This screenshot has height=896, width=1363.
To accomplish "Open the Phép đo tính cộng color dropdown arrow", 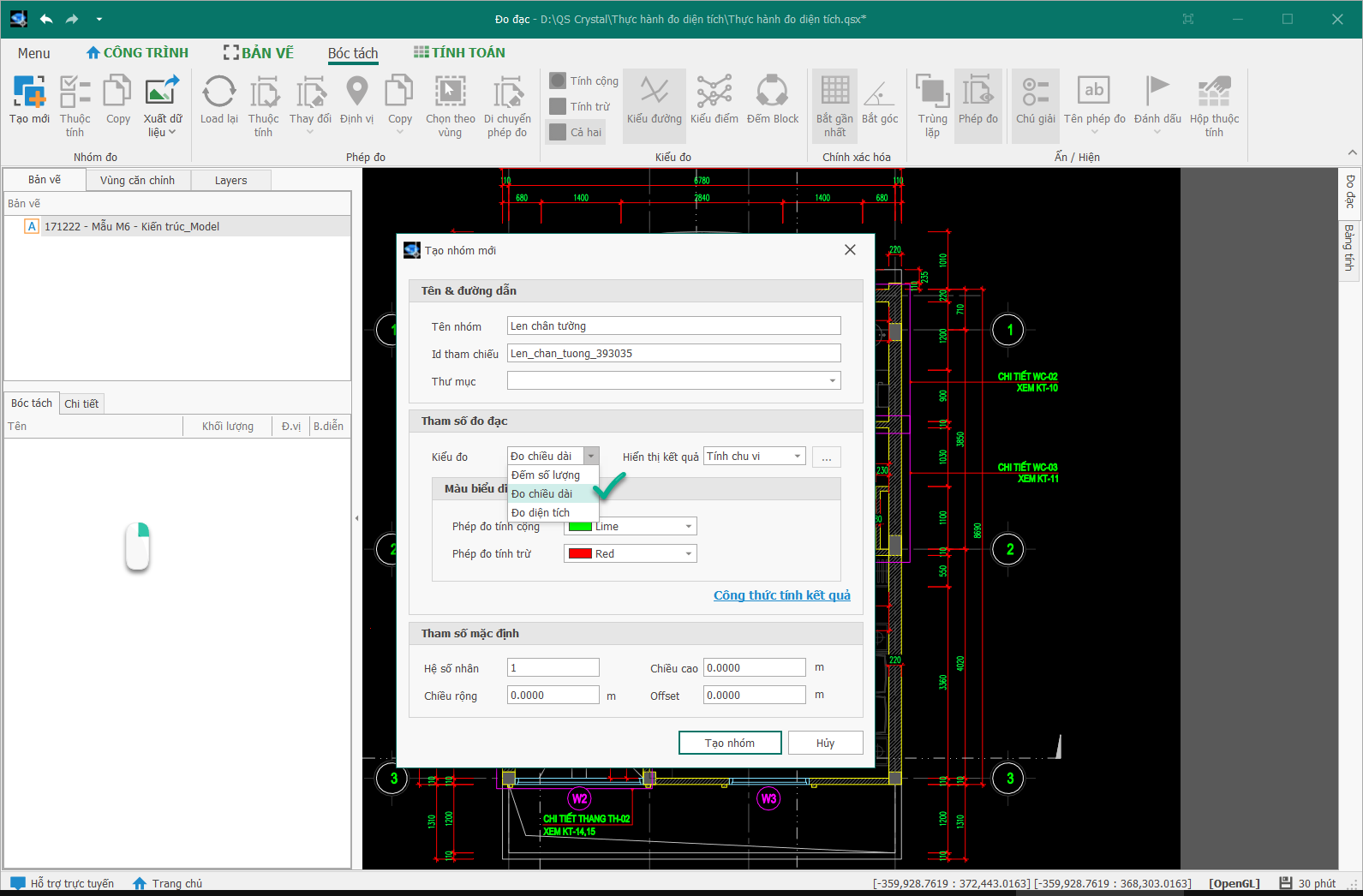I will coord(688,526).
